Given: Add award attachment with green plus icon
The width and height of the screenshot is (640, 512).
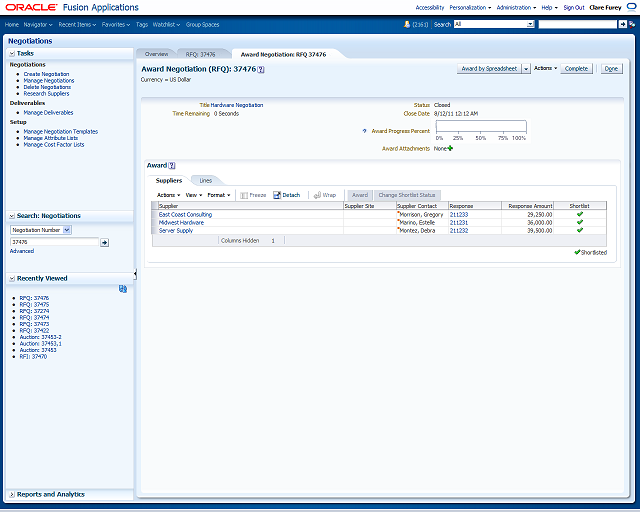Looking at the screenshot, I should (450, 148).
